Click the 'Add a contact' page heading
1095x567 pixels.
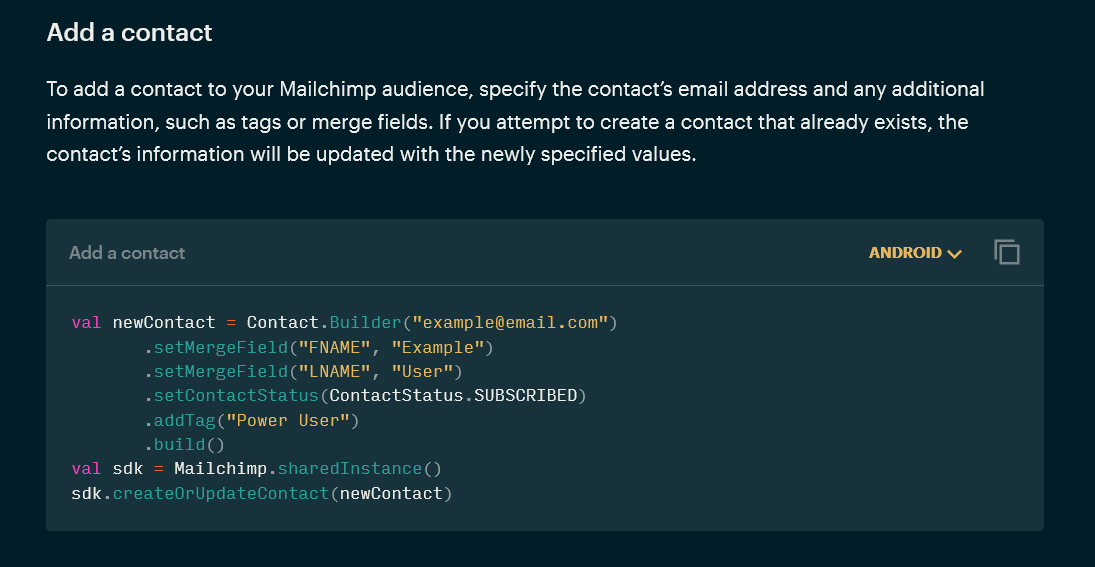tap(129, 32)
